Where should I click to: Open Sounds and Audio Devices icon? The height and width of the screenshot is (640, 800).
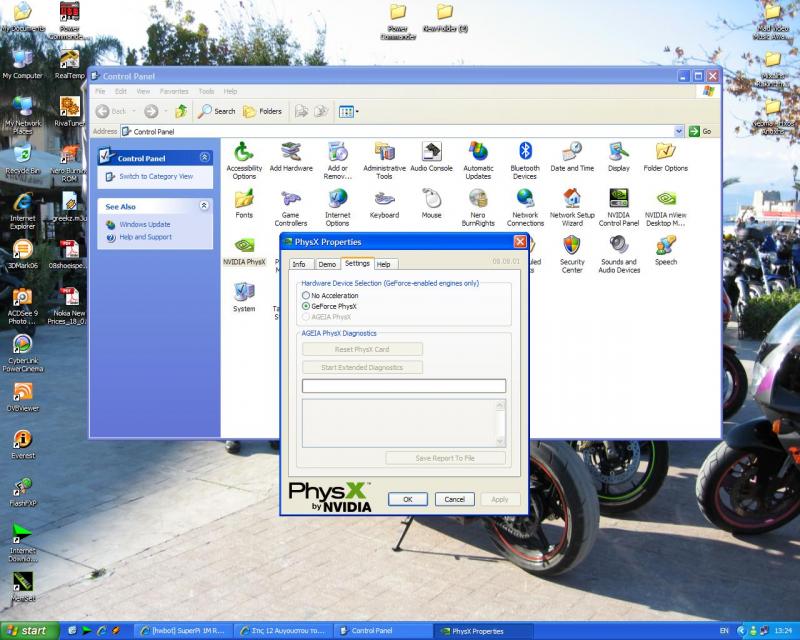[619, 254]
